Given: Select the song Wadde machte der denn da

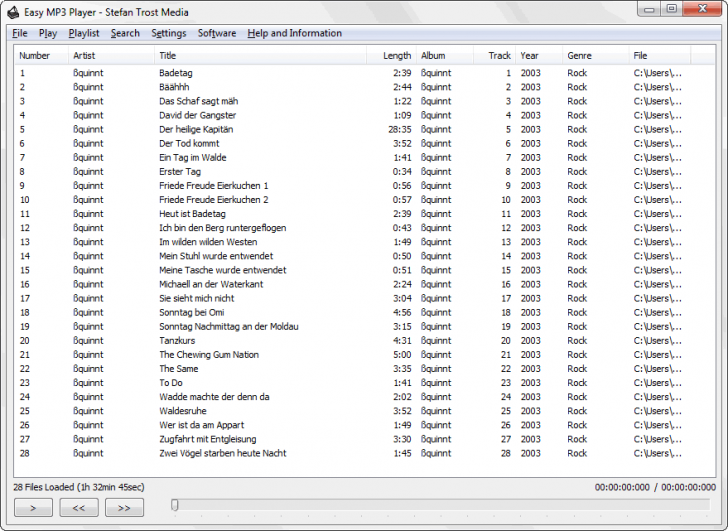Looking at the screenshot, I should click(214, 397).
